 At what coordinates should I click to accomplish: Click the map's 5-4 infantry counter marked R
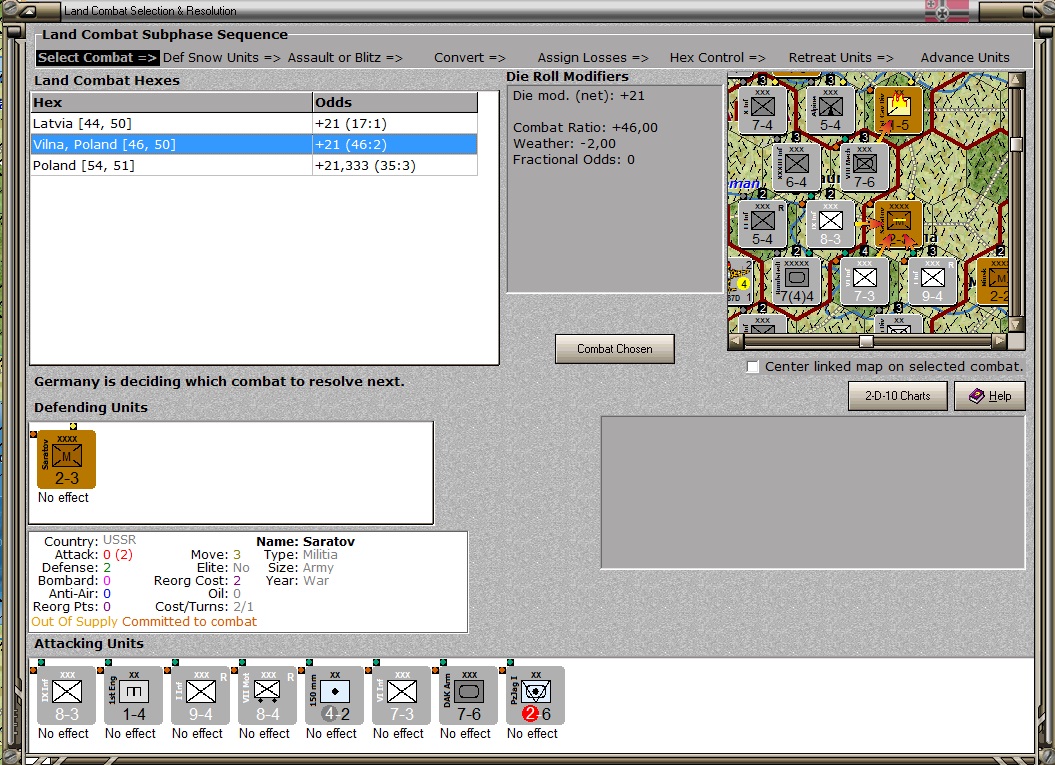[x=762, y=224]
